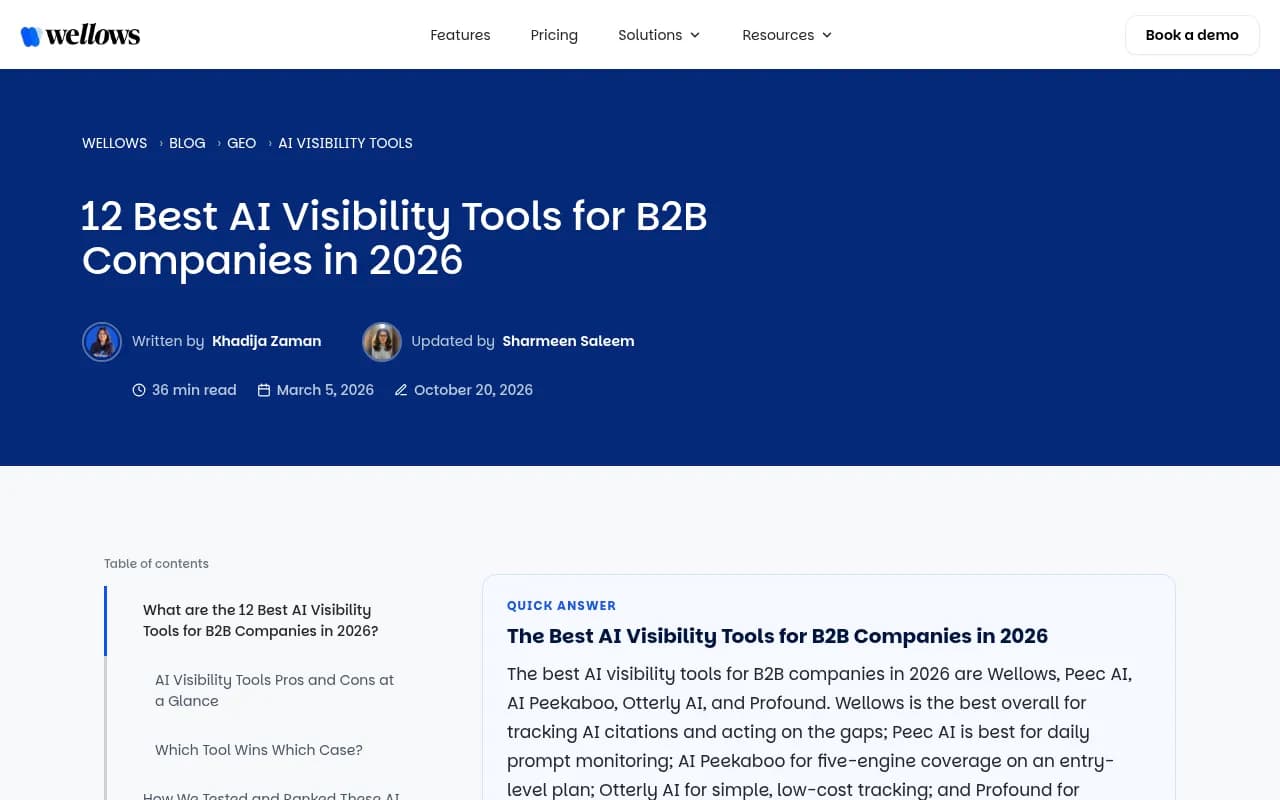Viewport: 1280px width, 800px height.
Task: Open the Features page
Action: click(460, 35)
